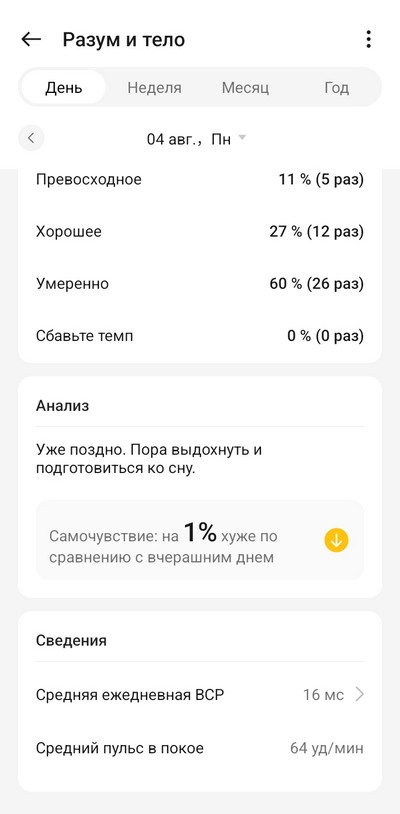The image size is (400, 814).
Task: Go to previous day with left chevron
Action: coord(31,138)
